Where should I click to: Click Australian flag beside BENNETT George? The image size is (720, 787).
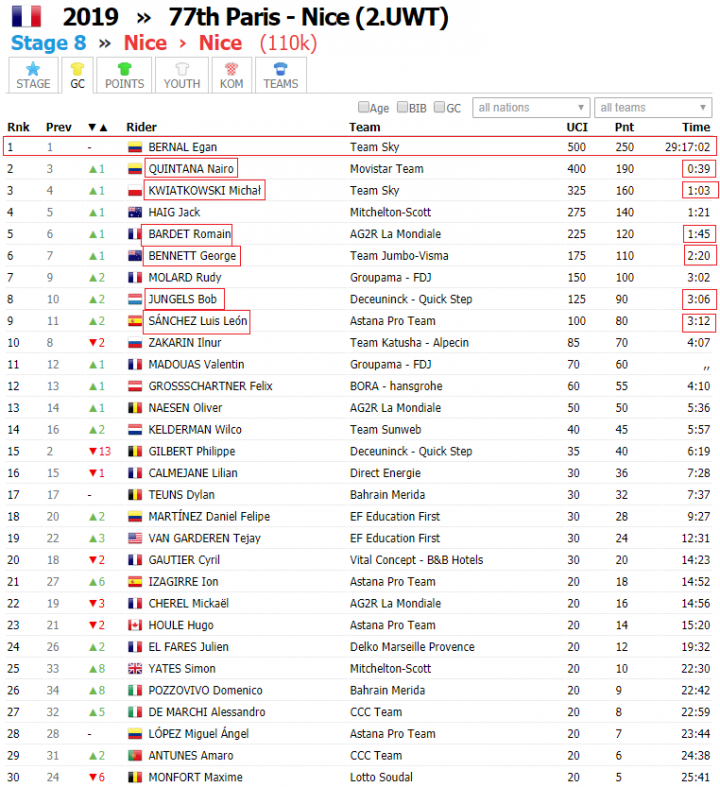(x=134, y=256)
